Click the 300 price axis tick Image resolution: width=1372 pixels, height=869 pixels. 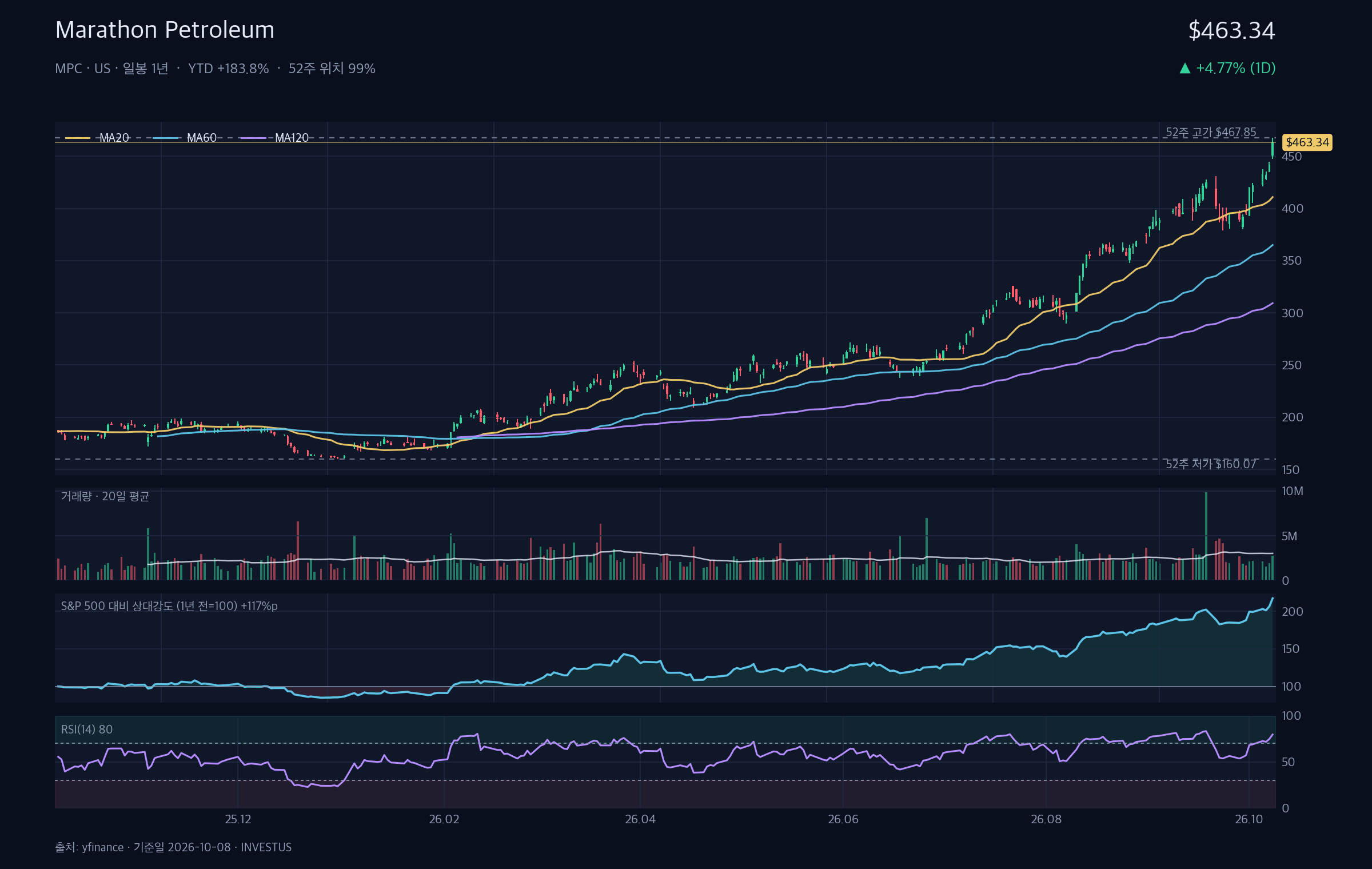[x=1293, y=313]
